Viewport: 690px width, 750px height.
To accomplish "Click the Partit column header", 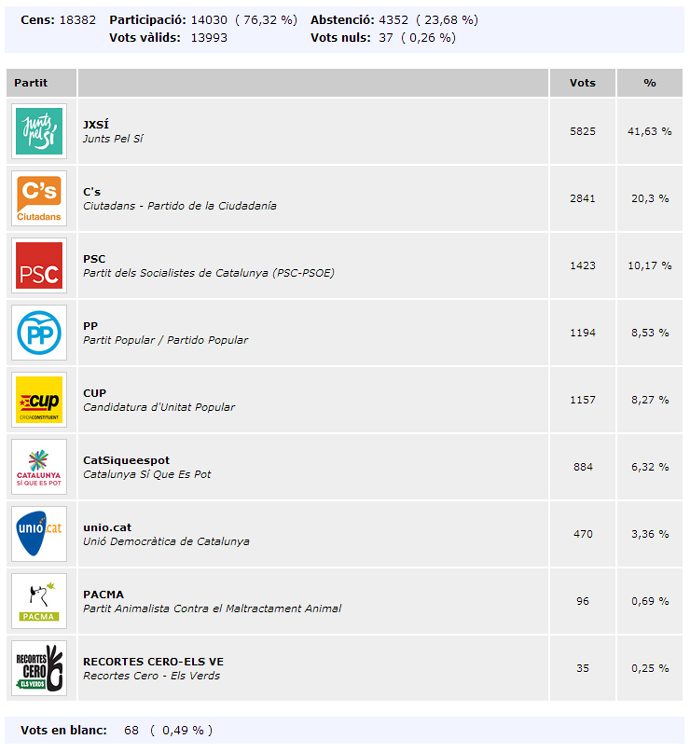I will click(x=31, y=83).
